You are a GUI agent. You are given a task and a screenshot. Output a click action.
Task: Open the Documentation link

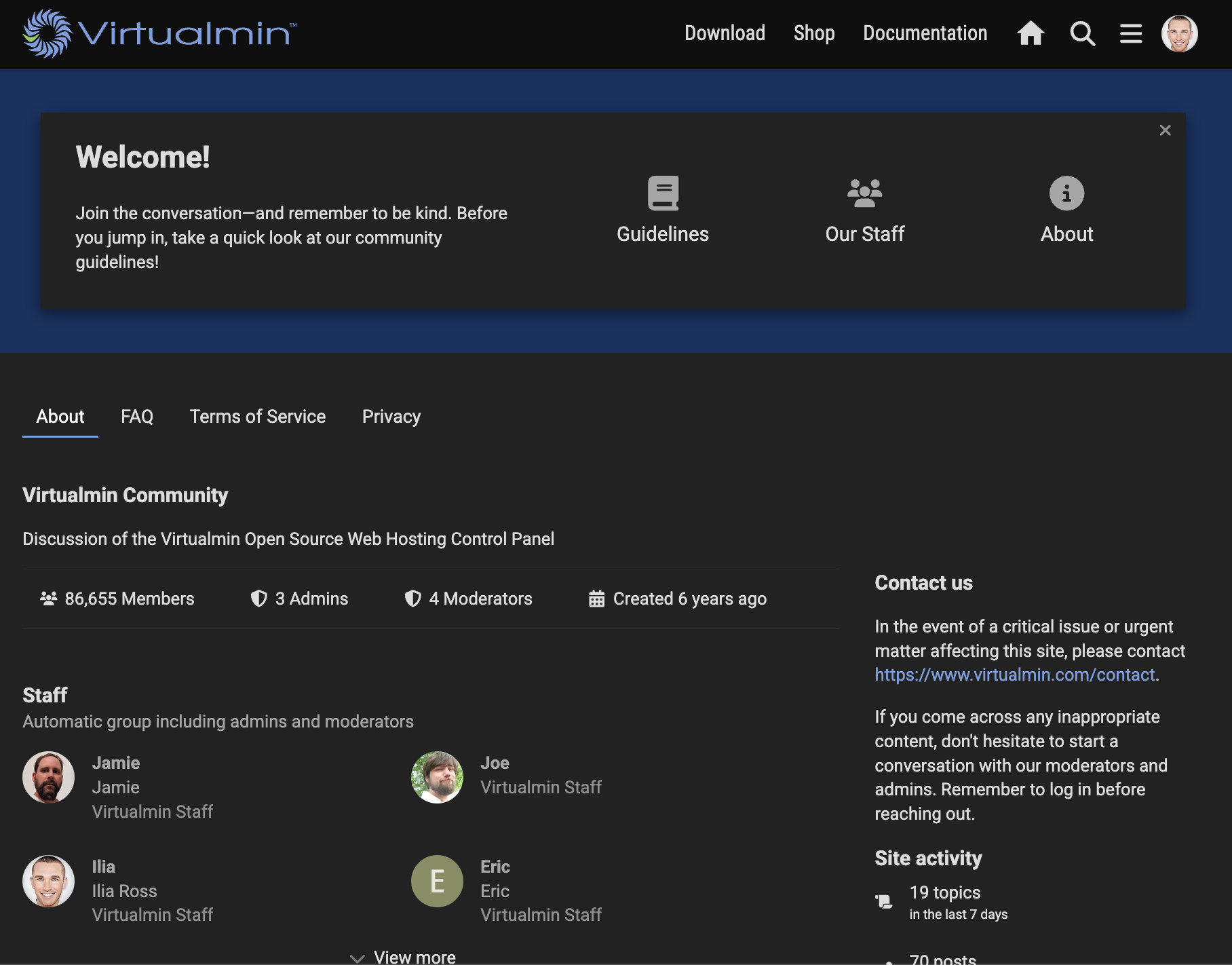pyautogui.click(x=925, y=33)
